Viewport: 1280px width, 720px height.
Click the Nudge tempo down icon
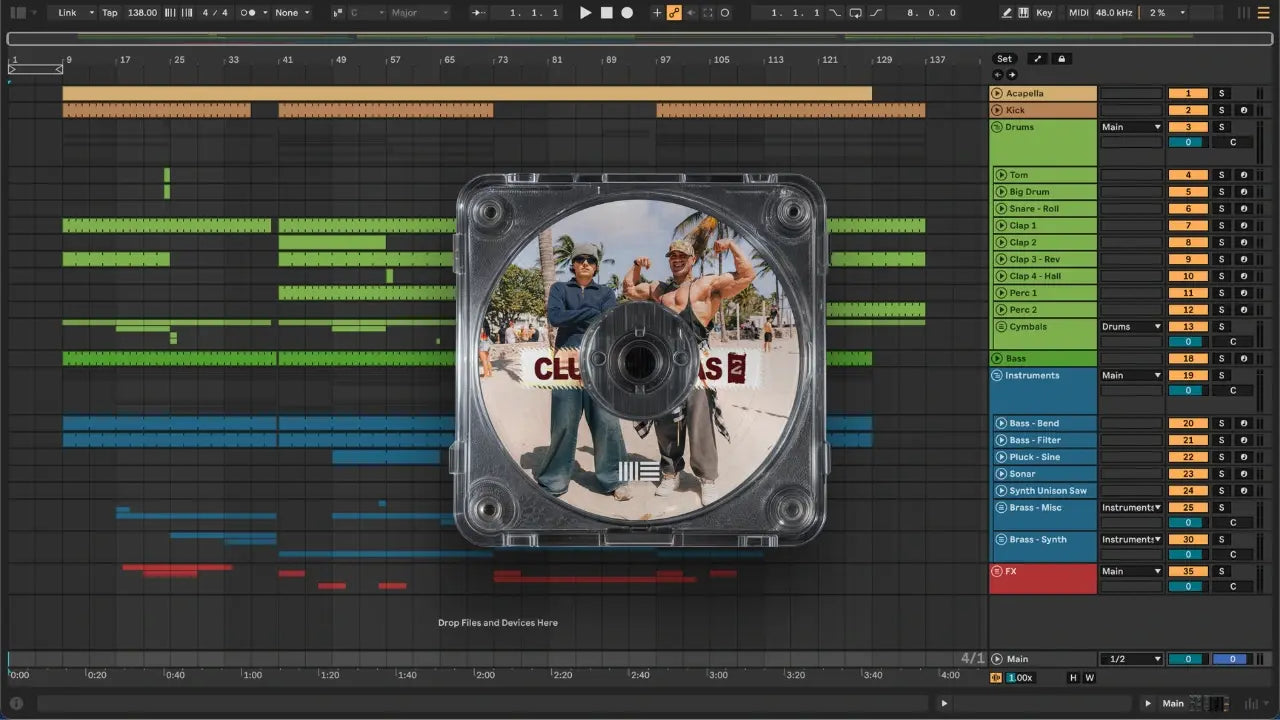click(169, 13)
